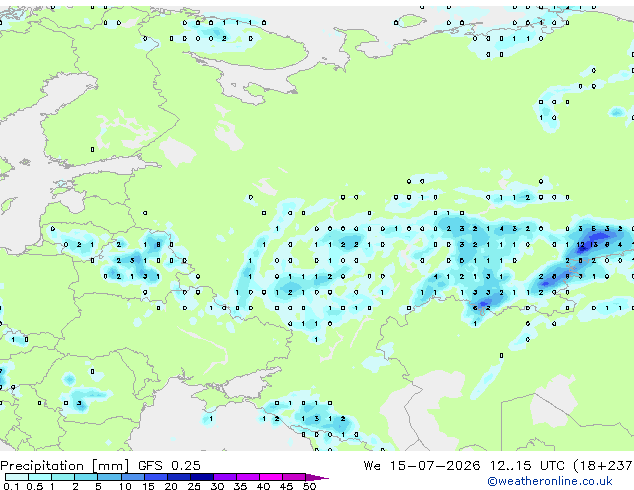Click the "0.5" legend scale label
The image size is (634, 490).
(x=34, y=486)
